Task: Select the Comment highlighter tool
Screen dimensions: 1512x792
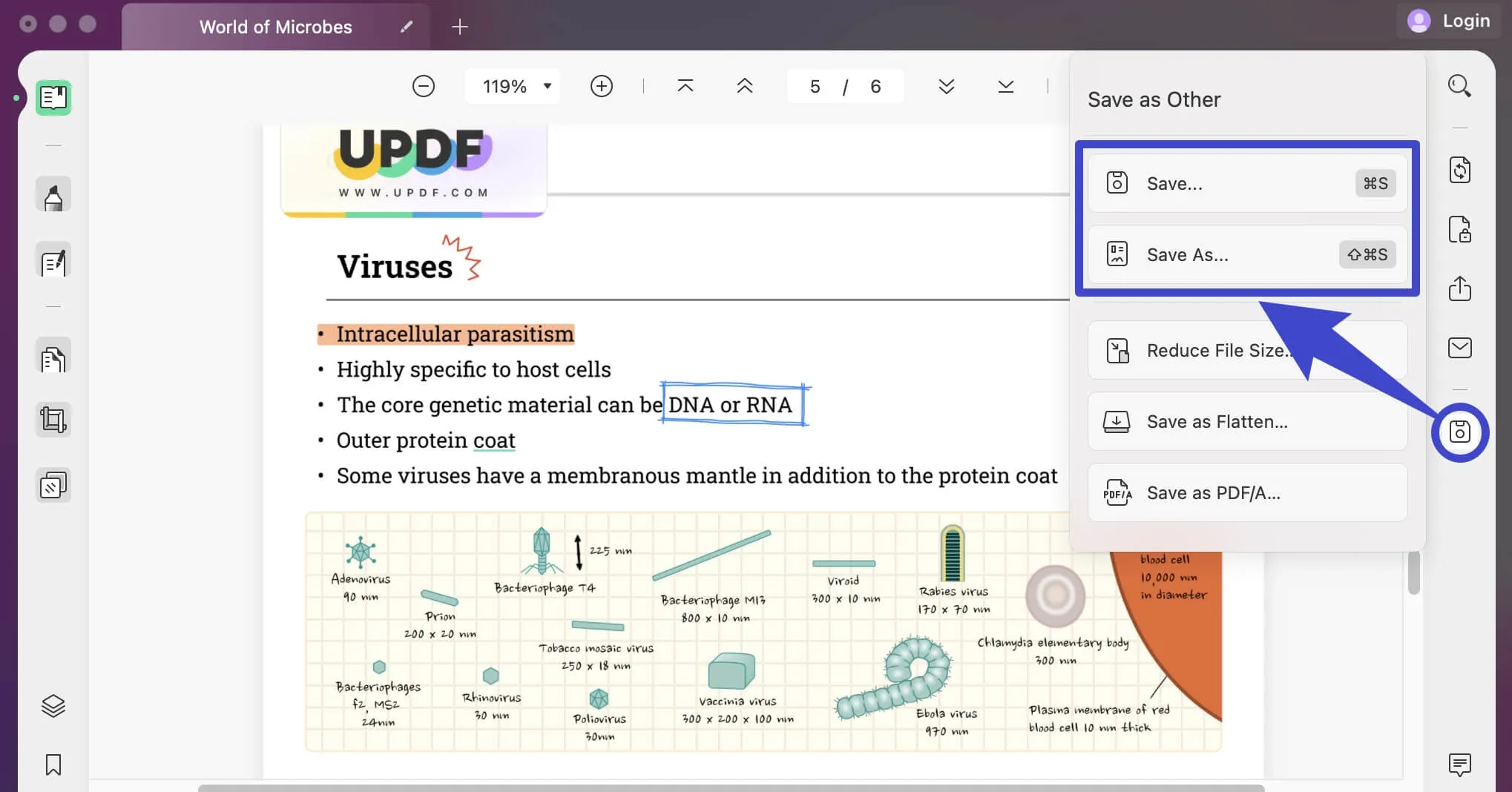Action: tap(53, 194)
